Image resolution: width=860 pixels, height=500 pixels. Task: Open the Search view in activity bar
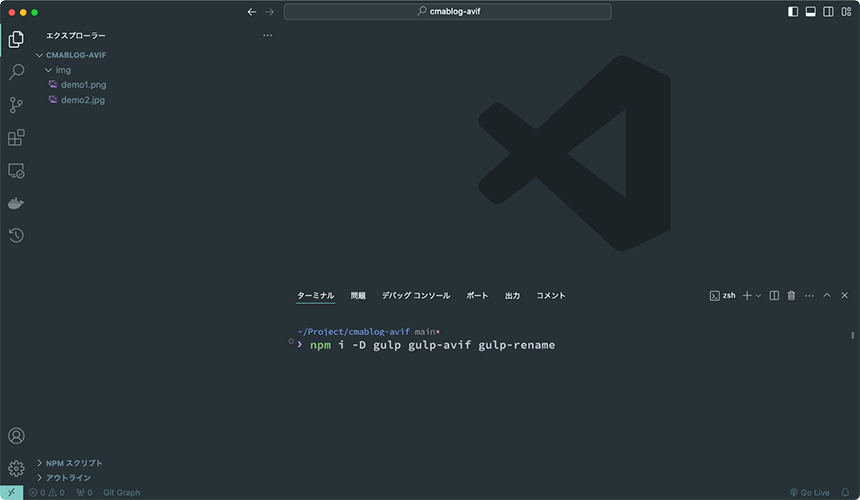click(x=16, y=72)
